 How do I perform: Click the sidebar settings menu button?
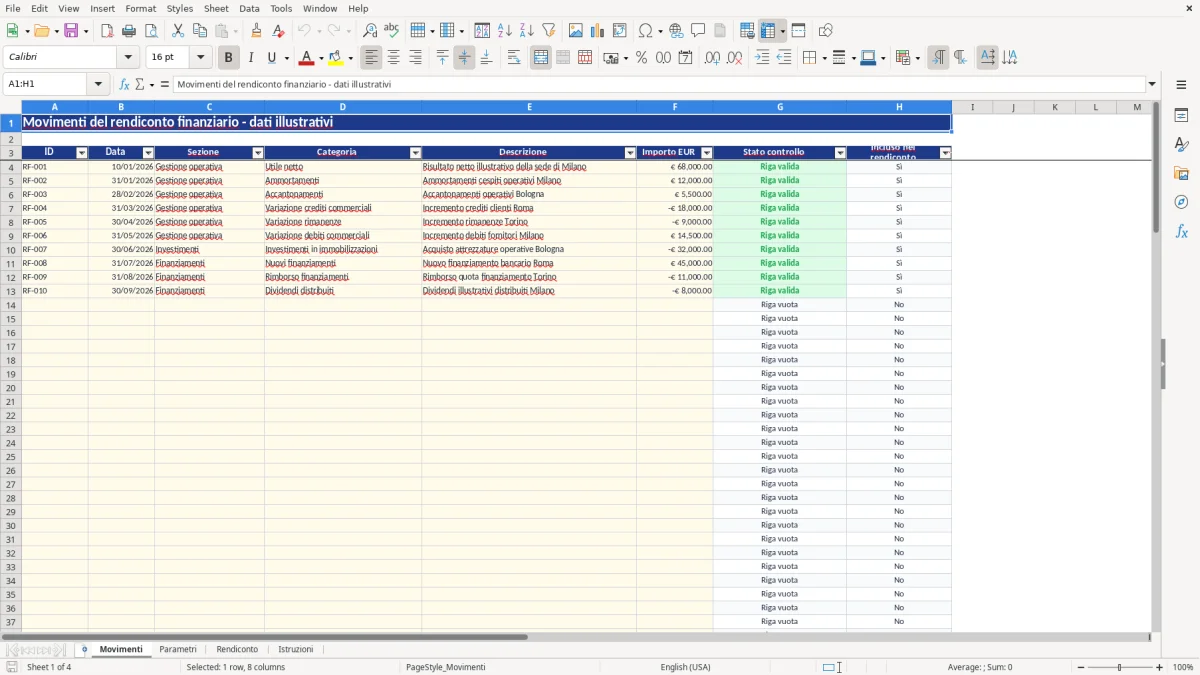[1181, 84]
